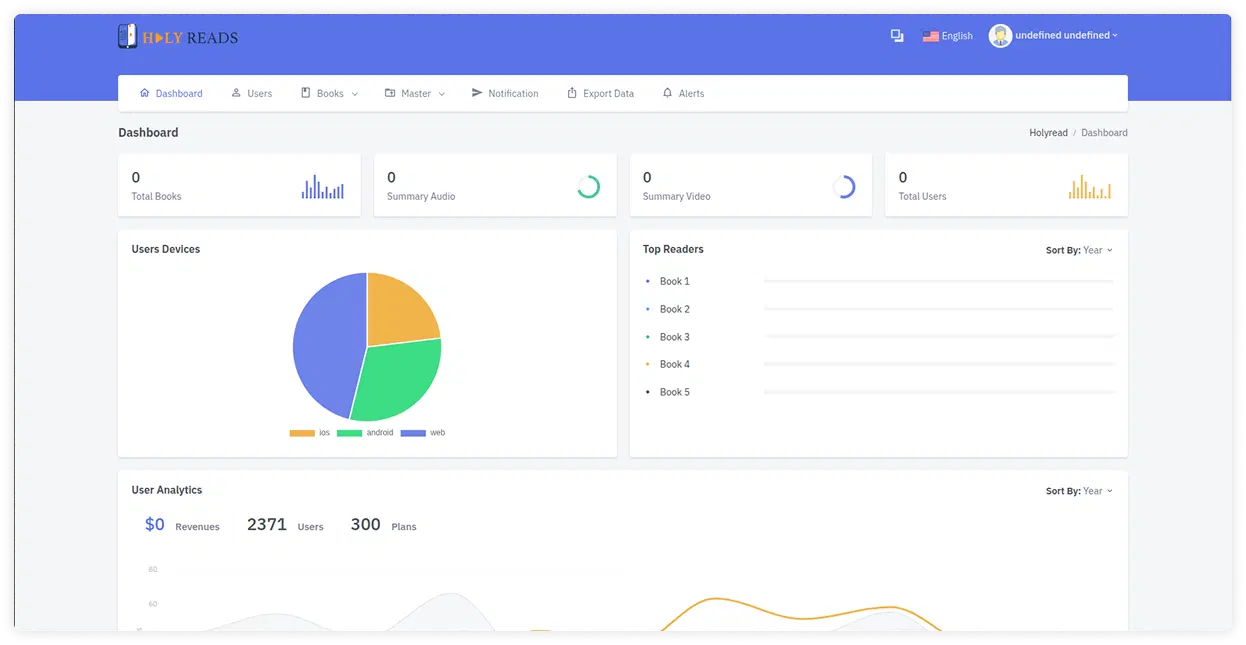
Task: Click the fullscreen windows icon in header
Action: tap(897, 35)
